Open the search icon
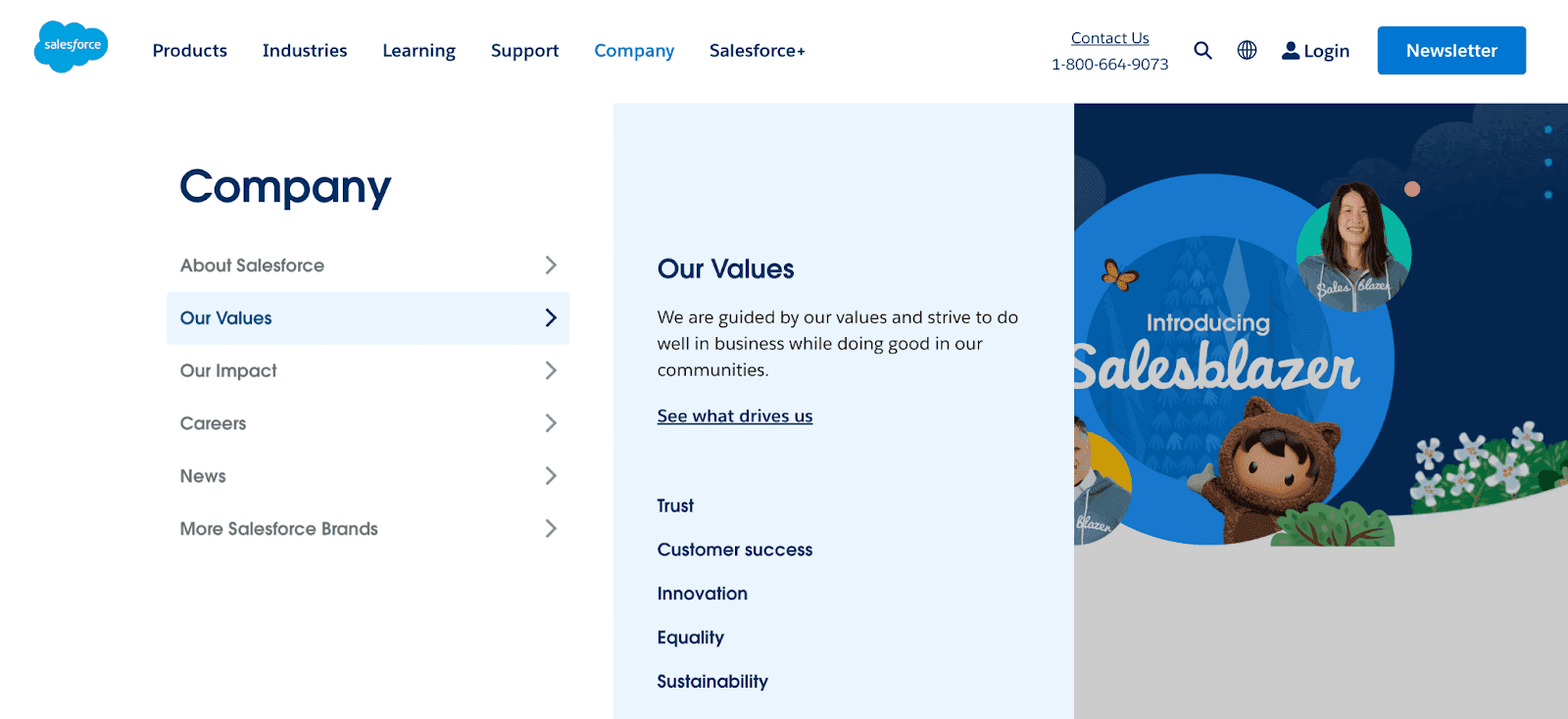1568x719 pixels. [1202, 50]
